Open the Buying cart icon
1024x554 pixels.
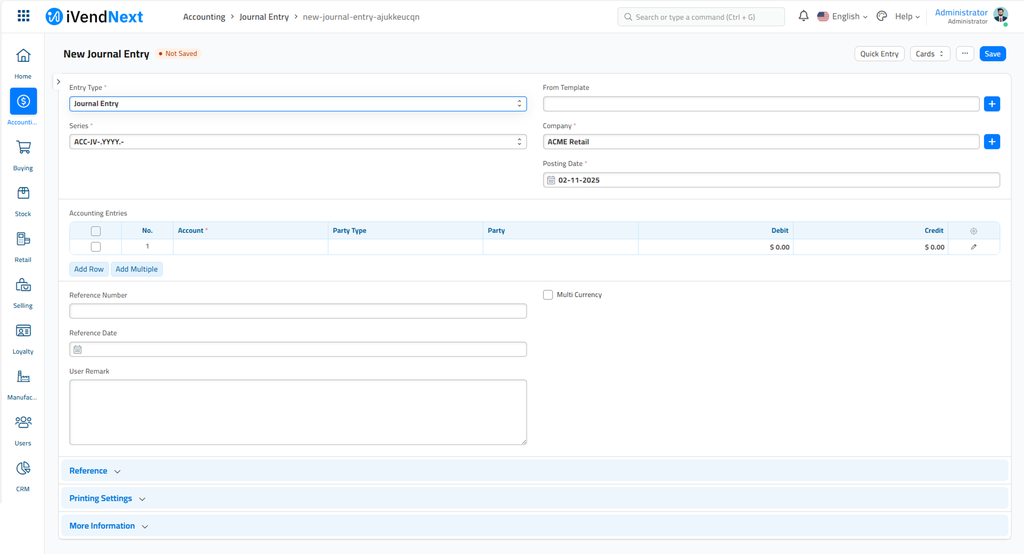click(x=23, y=148)
